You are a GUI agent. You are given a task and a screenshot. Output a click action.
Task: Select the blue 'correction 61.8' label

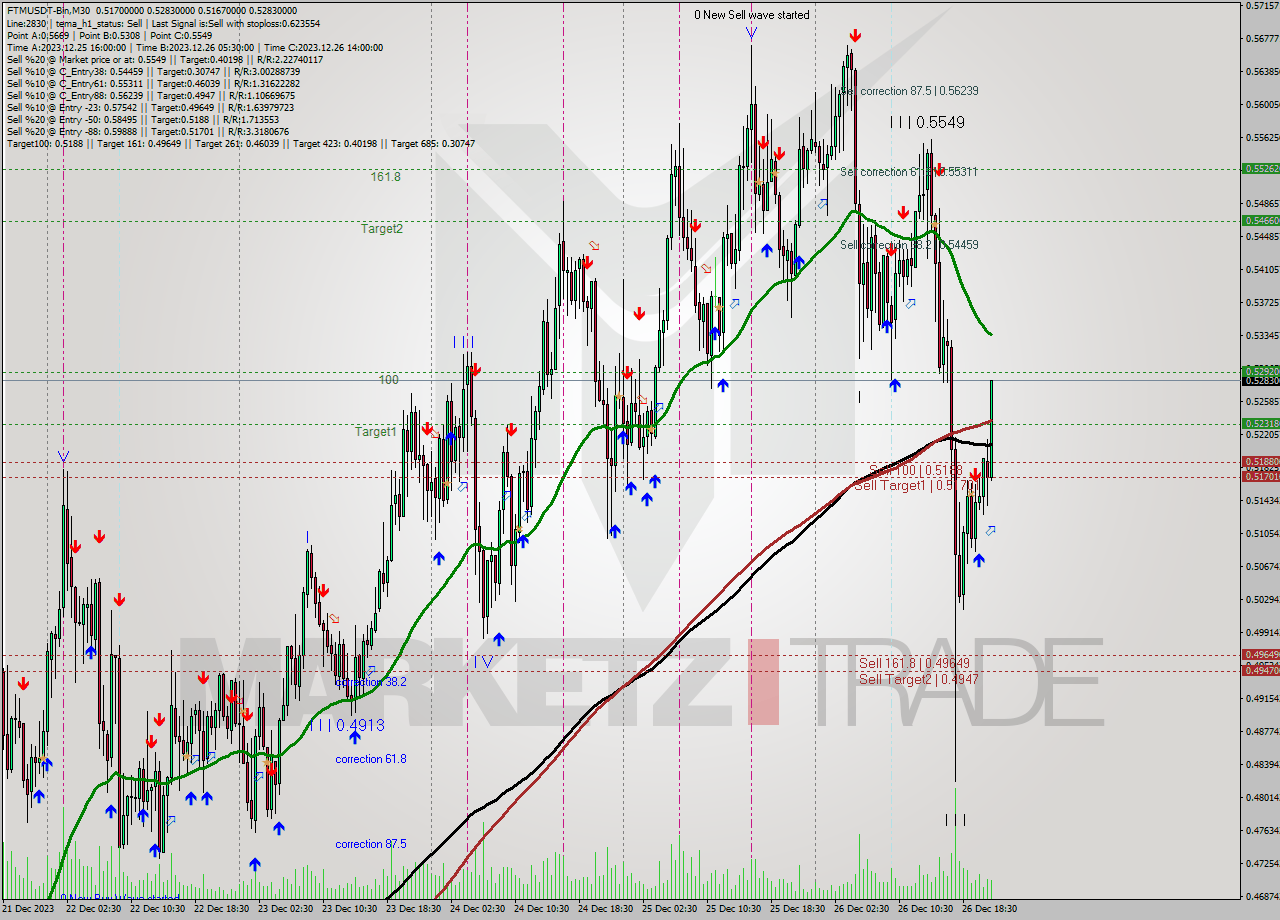[x=371, y=759]
